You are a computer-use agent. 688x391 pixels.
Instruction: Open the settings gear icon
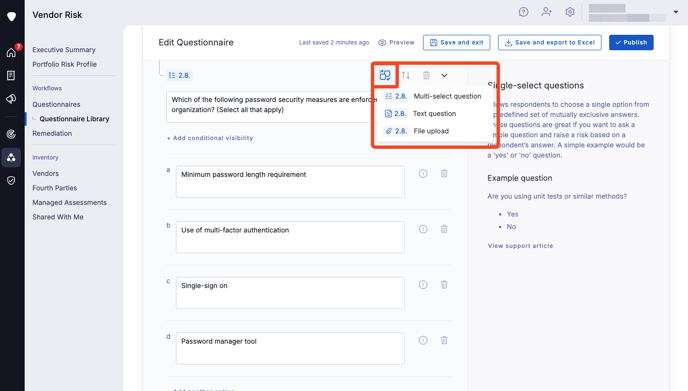[570, 12]
